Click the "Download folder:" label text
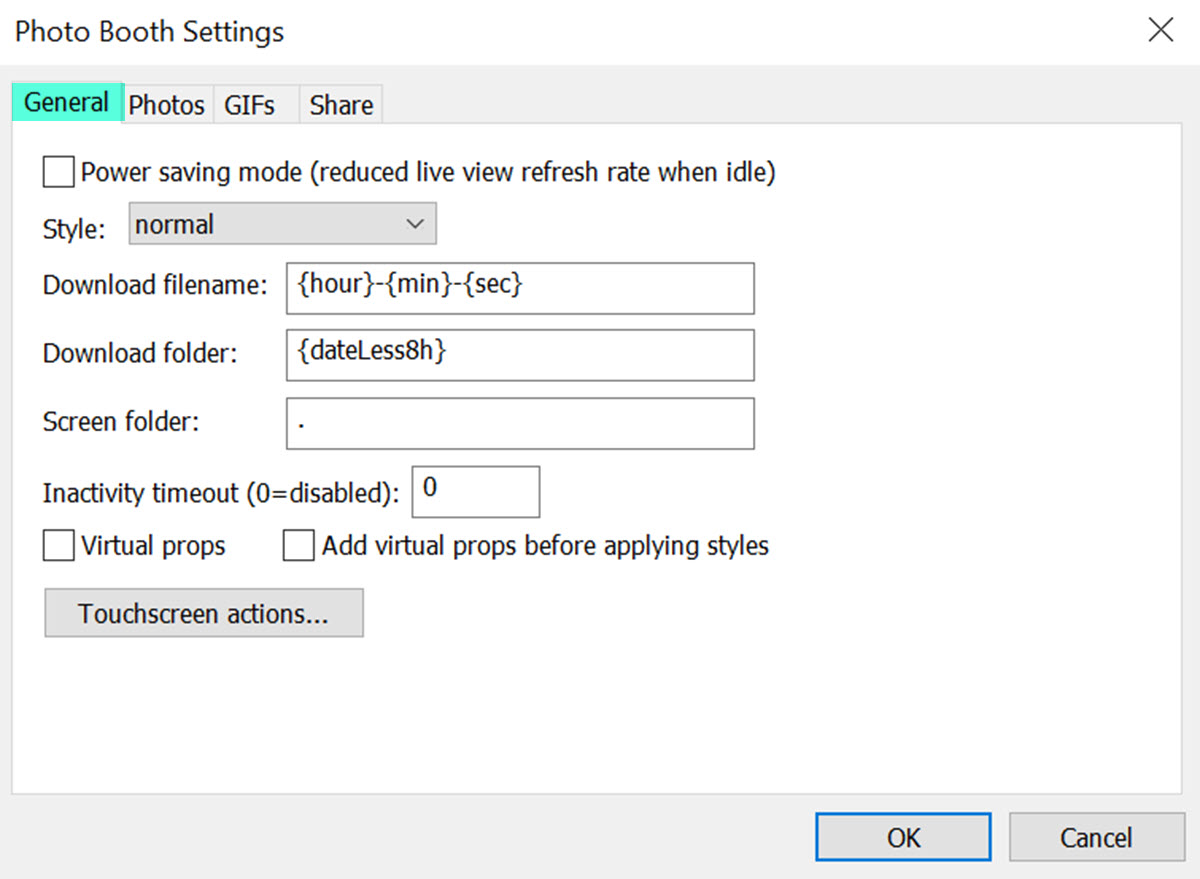1200x879 pixels. (x=140, y=354)
